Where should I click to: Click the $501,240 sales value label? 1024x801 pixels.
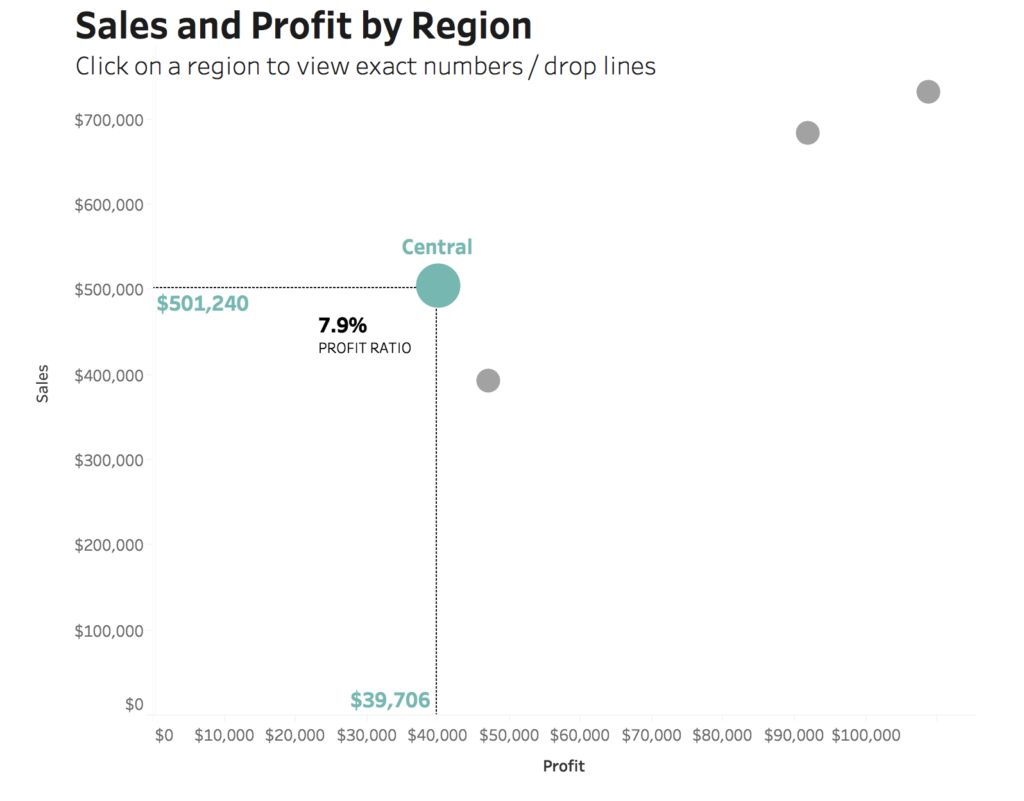pos(202,303)
